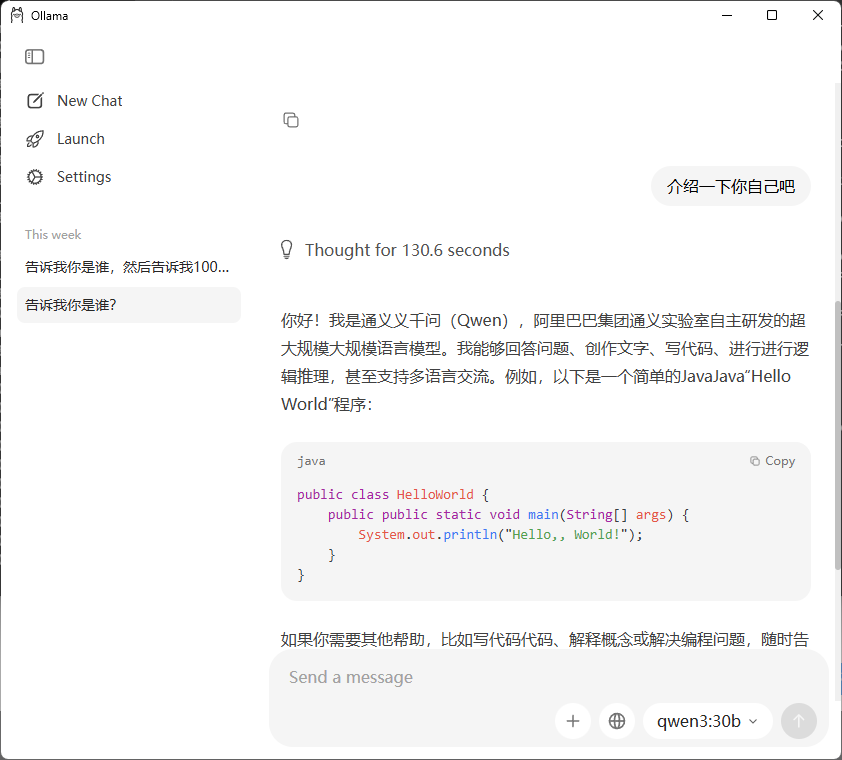Click the Launch rocket icon
Viewport: 842px width, 760px height.
click(x=35, y=139)
